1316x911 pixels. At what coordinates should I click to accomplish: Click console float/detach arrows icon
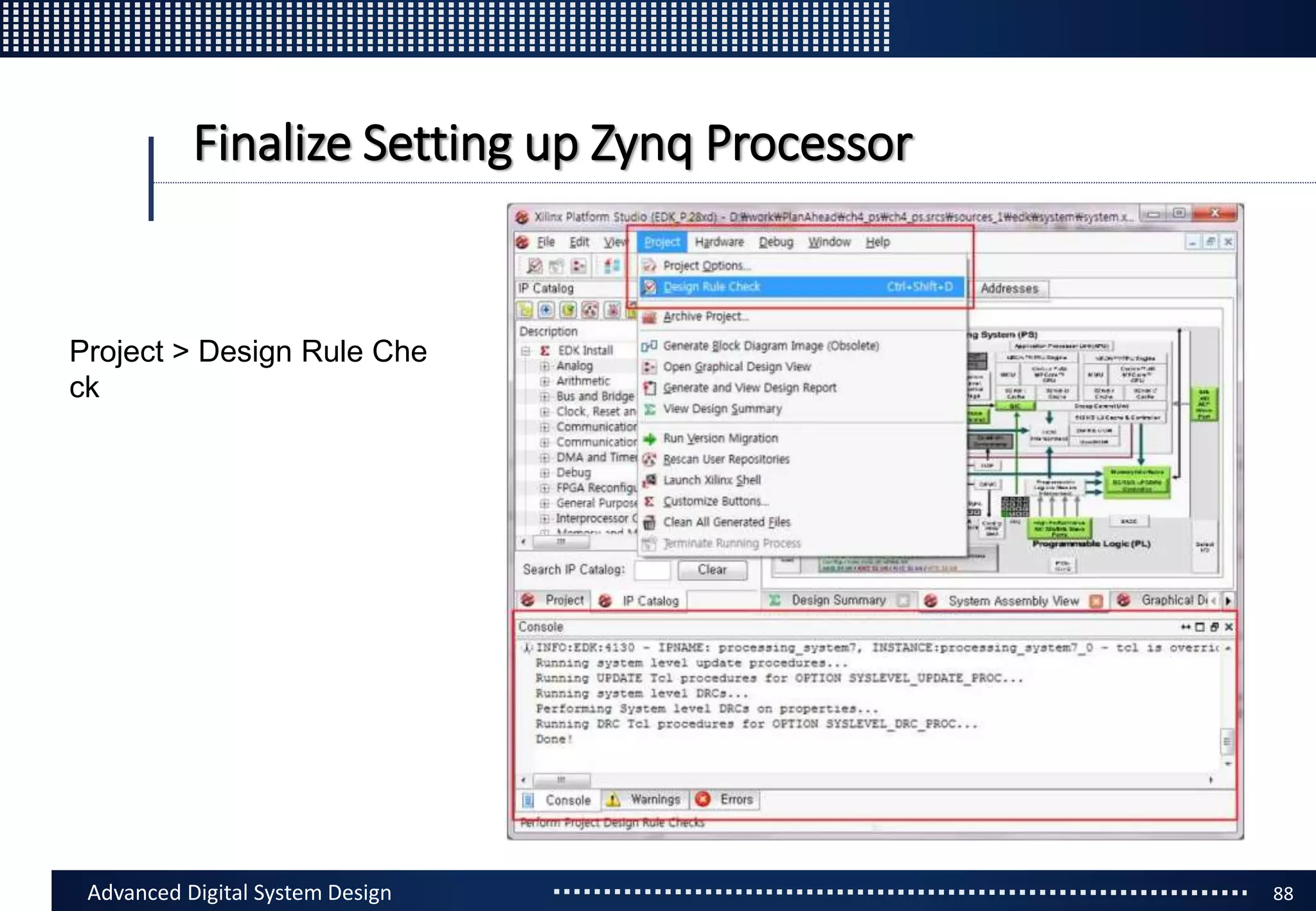(x=1186, y=627)
